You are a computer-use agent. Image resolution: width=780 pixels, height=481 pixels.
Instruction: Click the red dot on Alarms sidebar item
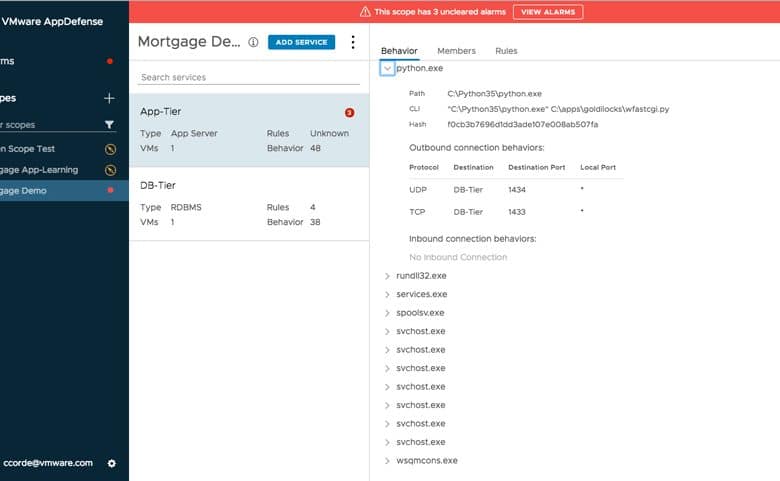tap(110, 61)
